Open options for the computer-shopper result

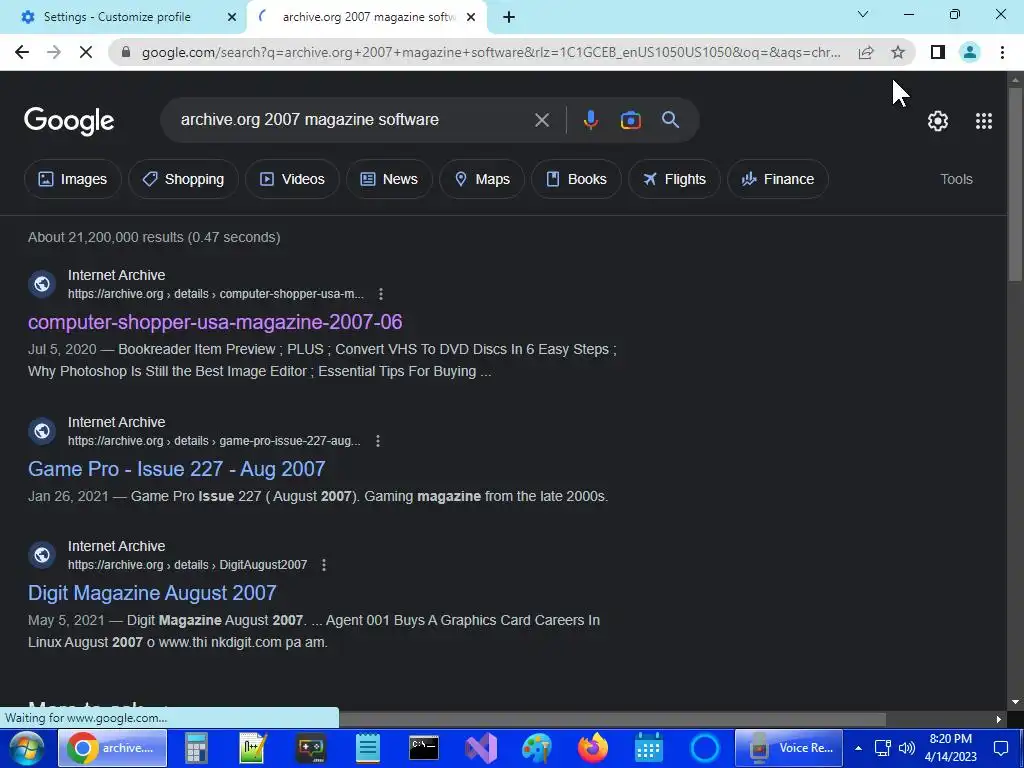[x=381, y=294]
